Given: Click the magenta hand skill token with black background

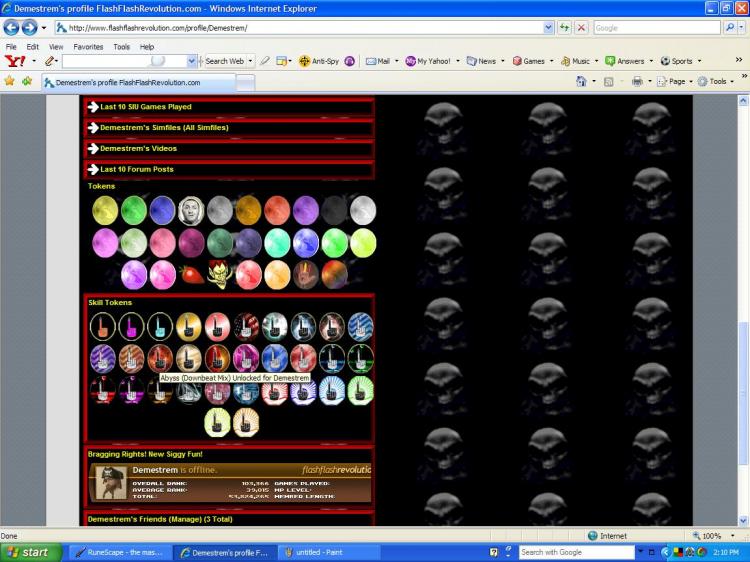Looking at the screenshot, I should 131,327.
